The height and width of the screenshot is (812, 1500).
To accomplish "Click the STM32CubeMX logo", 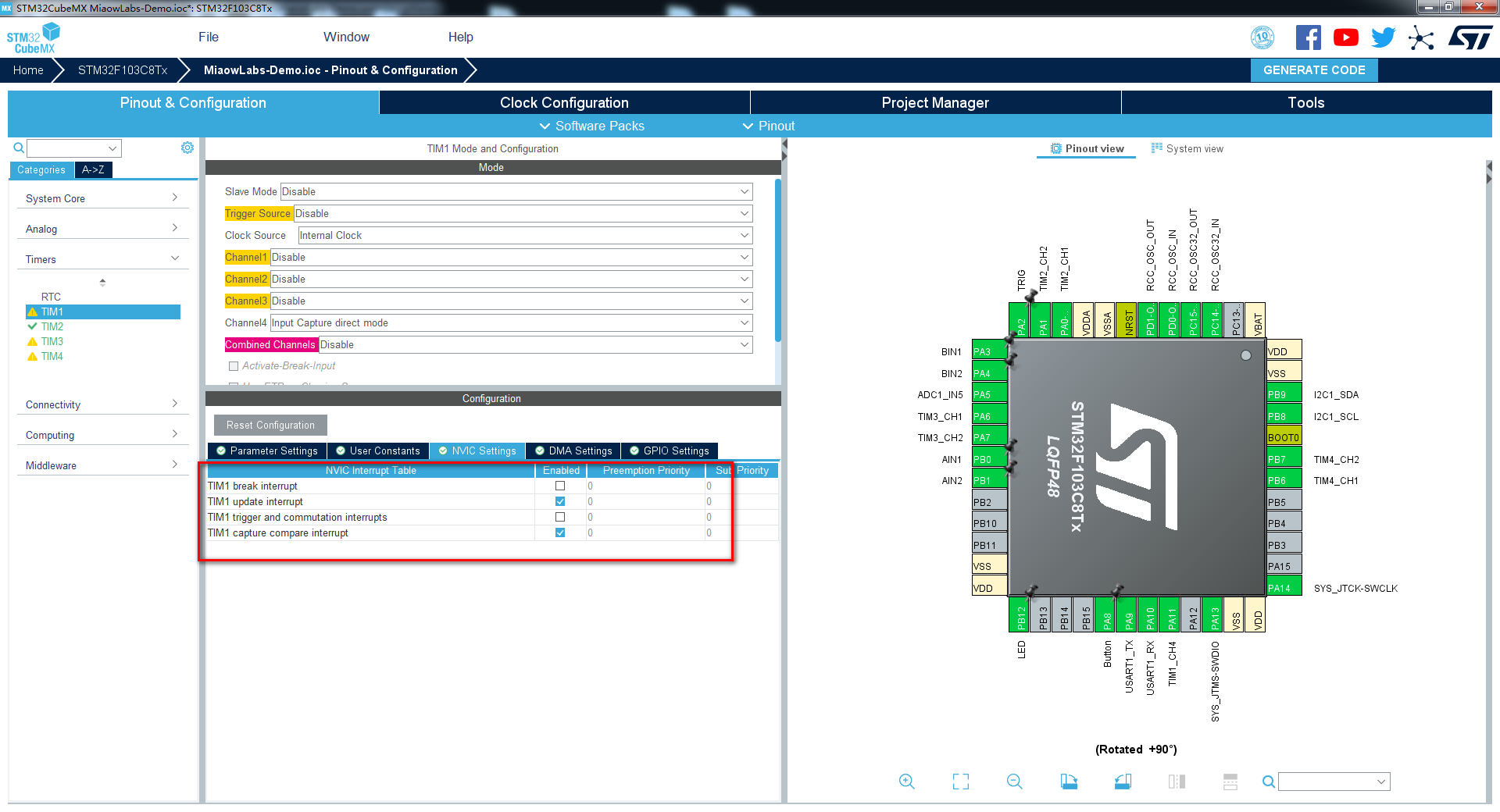I will click(x=34, y=38).
